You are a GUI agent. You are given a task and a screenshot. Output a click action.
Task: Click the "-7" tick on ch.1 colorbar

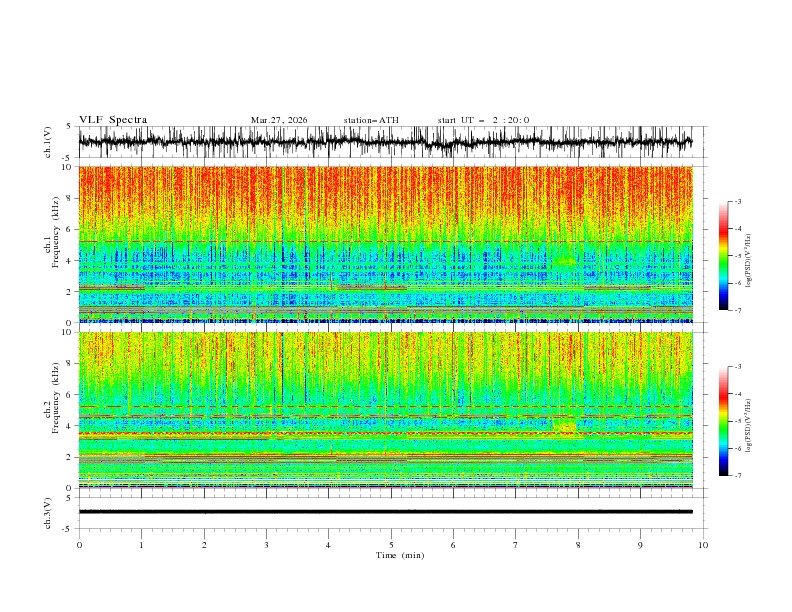(x=737, y=310)
